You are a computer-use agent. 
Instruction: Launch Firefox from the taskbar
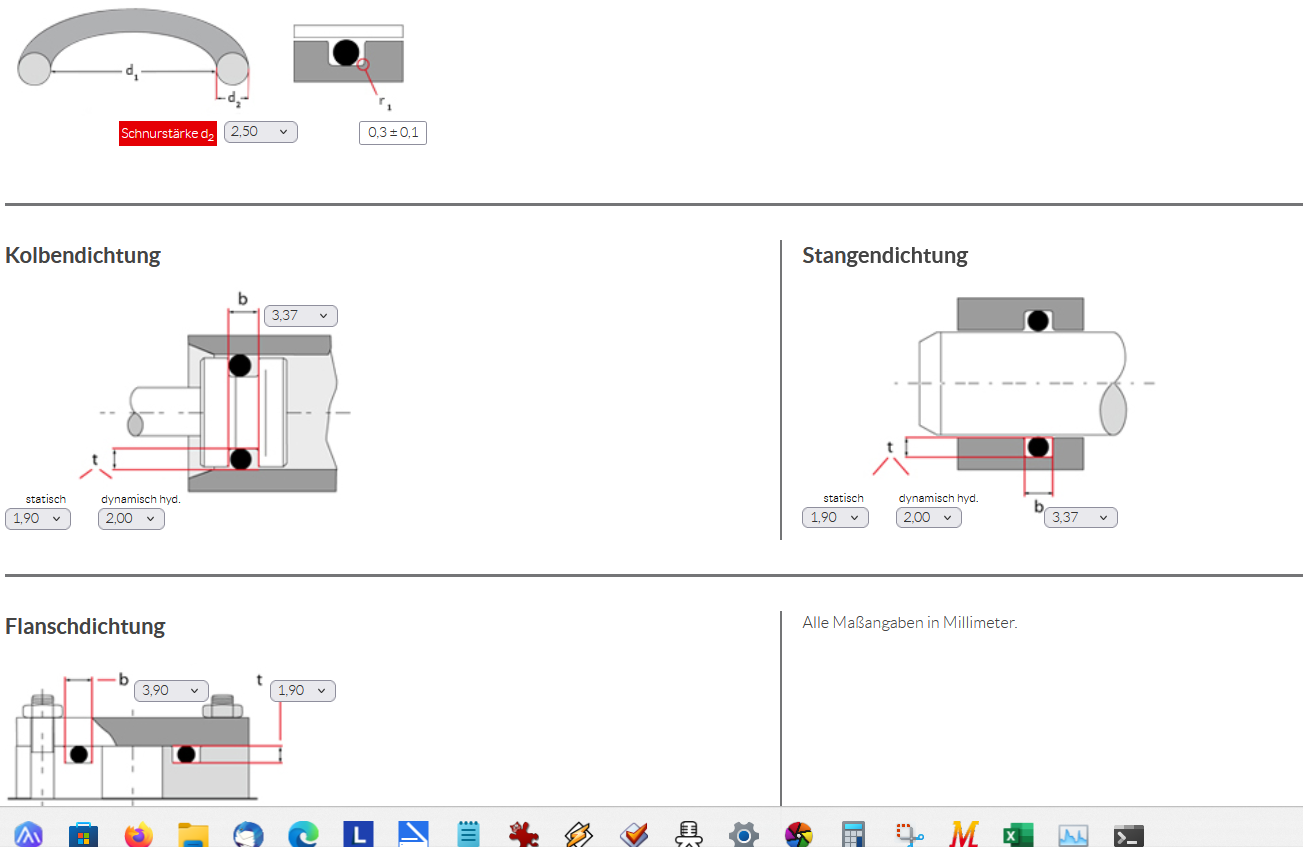[x=139, y=835]
